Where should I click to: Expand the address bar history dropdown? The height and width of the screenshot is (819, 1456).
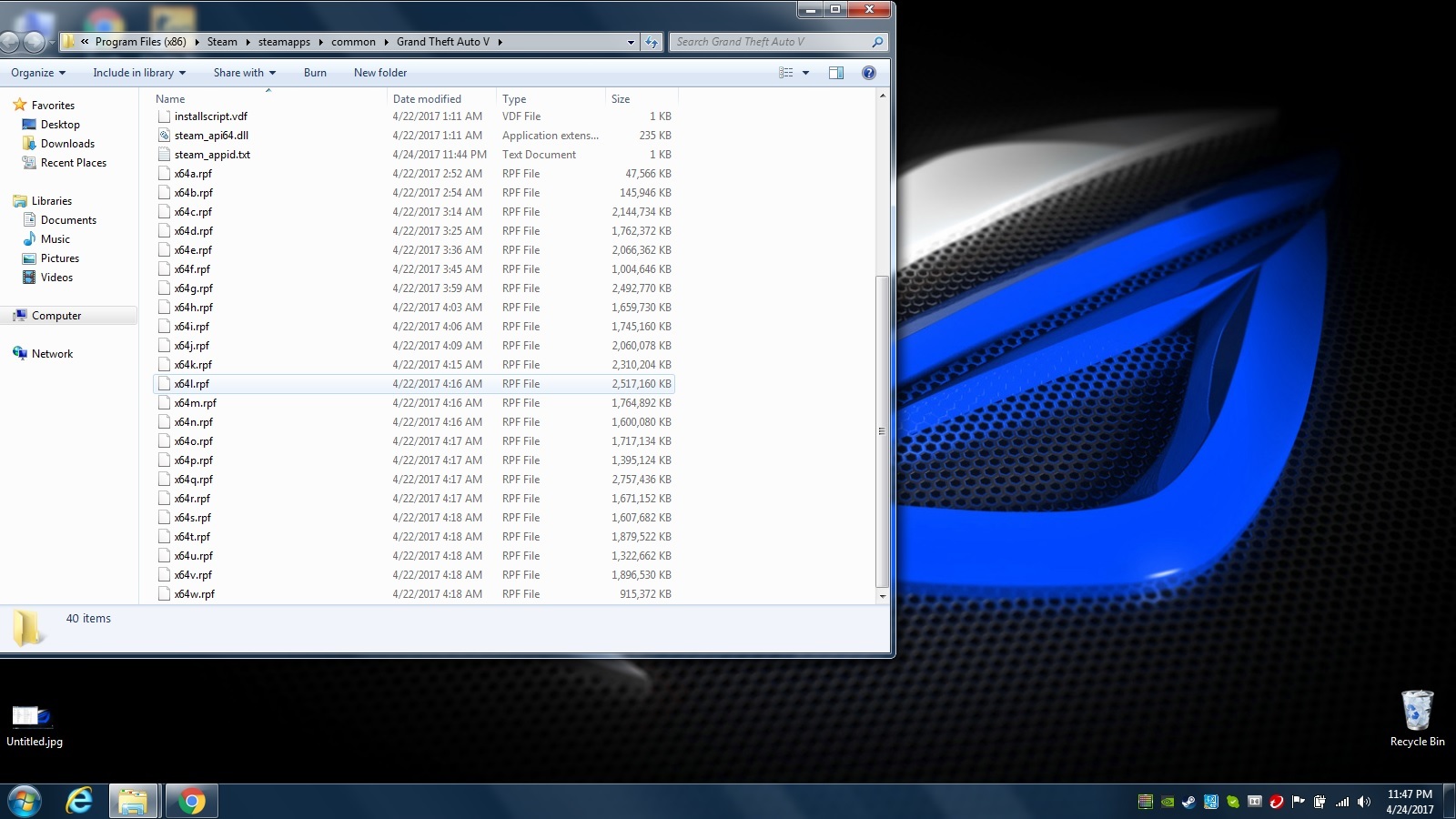[x=631, y=42]
